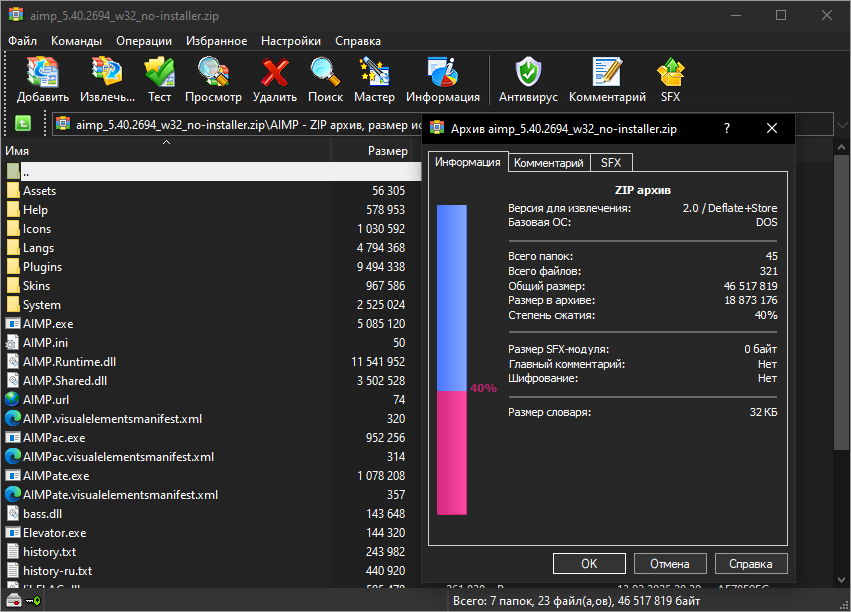Close the archive info dialog

pos(772,129)
